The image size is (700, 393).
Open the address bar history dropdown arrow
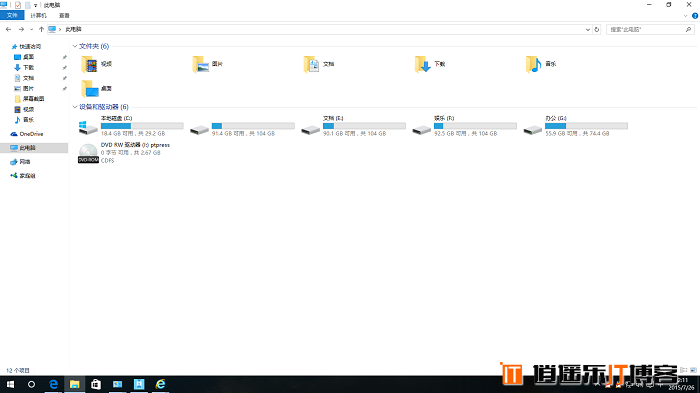[x=588, y=29]
